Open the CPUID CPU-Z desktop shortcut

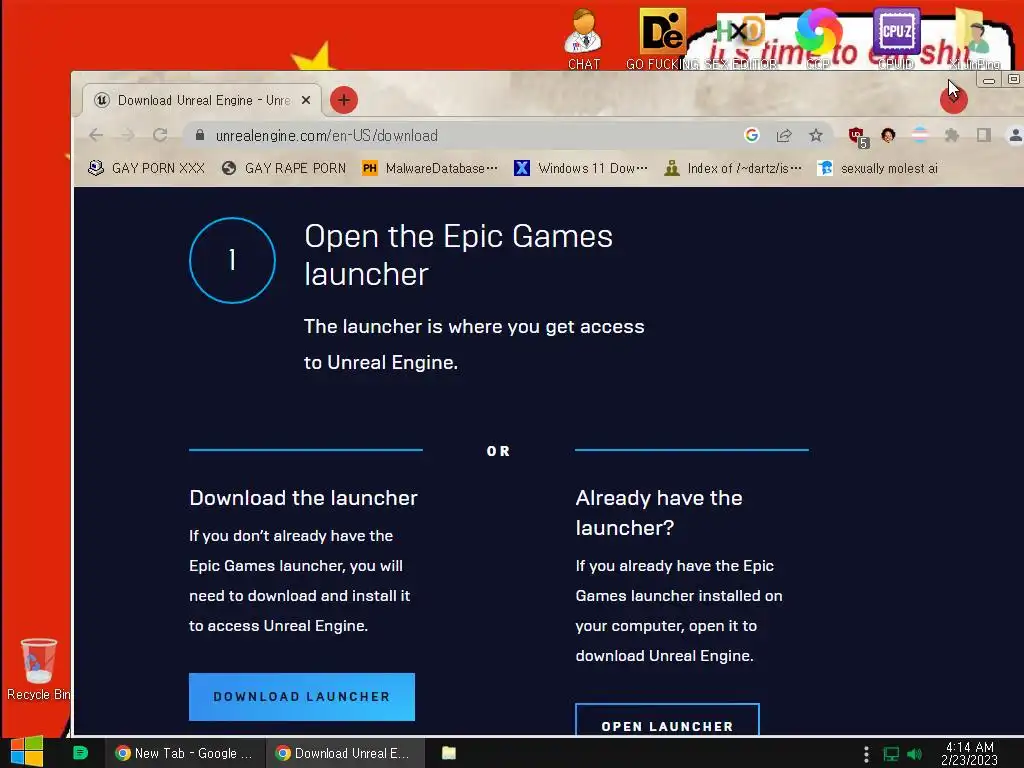896,39
